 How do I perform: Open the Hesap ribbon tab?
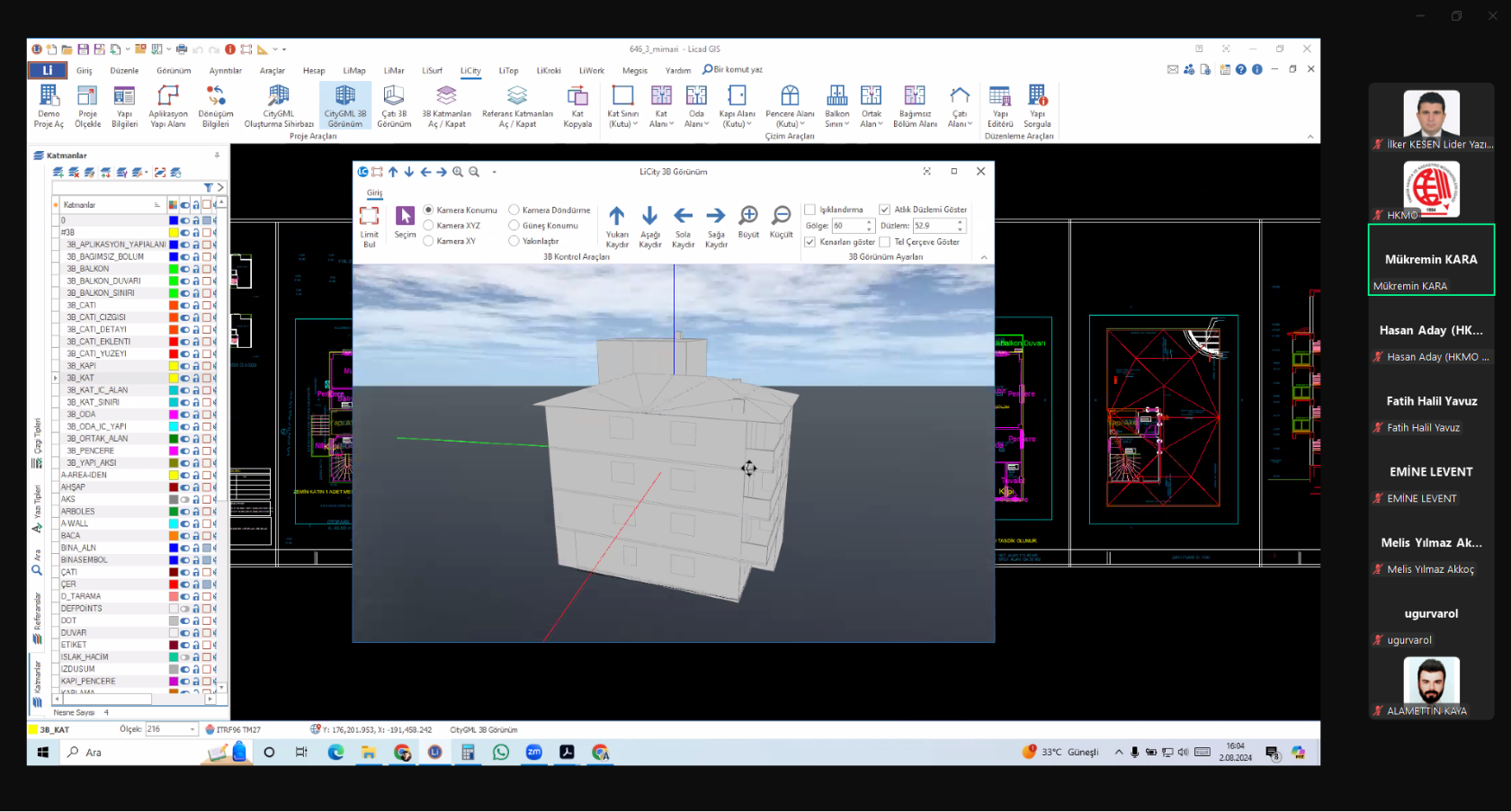pyautogui.click(x=314, y=70)
